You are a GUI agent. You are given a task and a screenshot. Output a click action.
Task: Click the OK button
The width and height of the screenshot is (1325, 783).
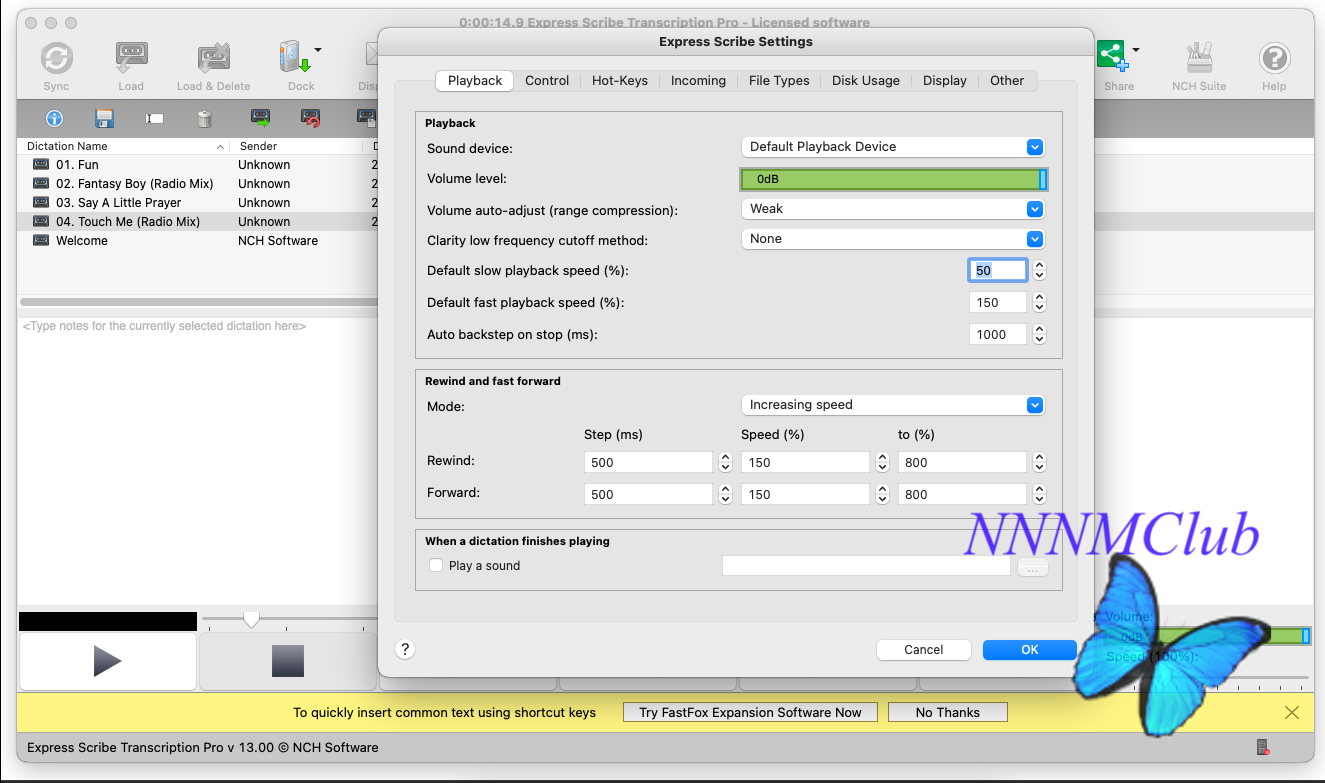point(1029,650)
